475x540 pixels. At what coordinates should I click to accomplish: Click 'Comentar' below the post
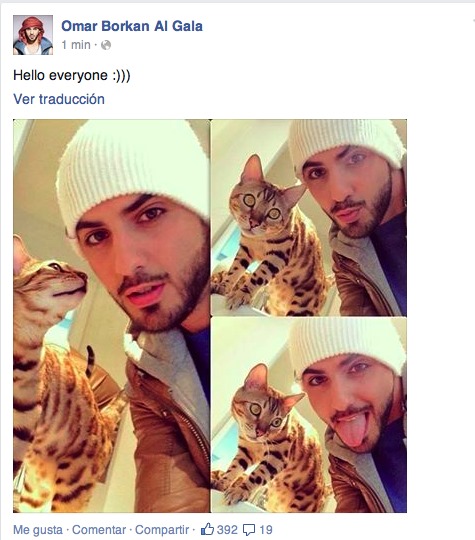pos(99,530)
